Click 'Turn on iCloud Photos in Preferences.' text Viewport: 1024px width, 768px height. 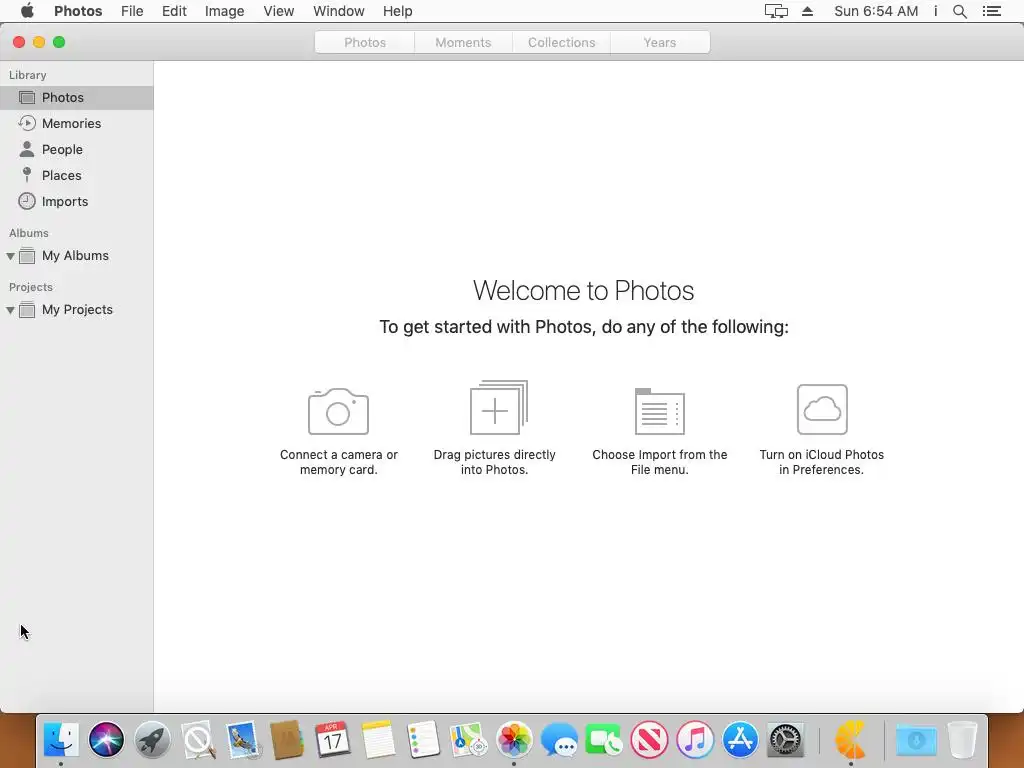(822, 462)
